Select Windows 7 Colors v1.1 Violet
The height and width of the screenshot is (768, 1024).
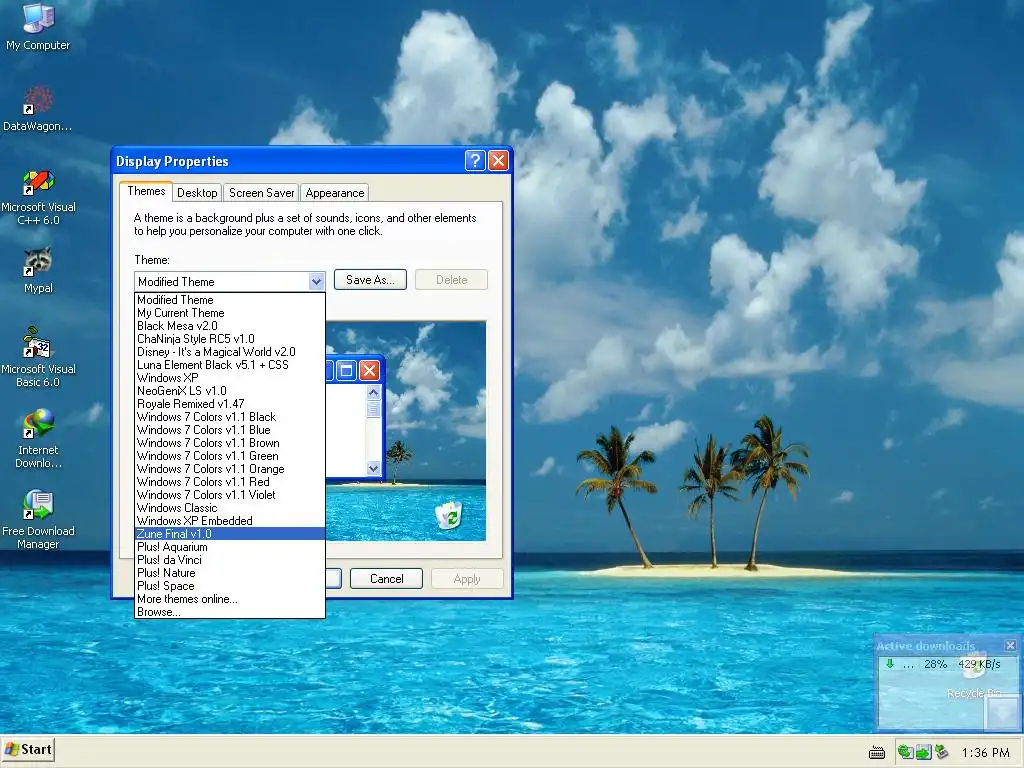point(230,495)
